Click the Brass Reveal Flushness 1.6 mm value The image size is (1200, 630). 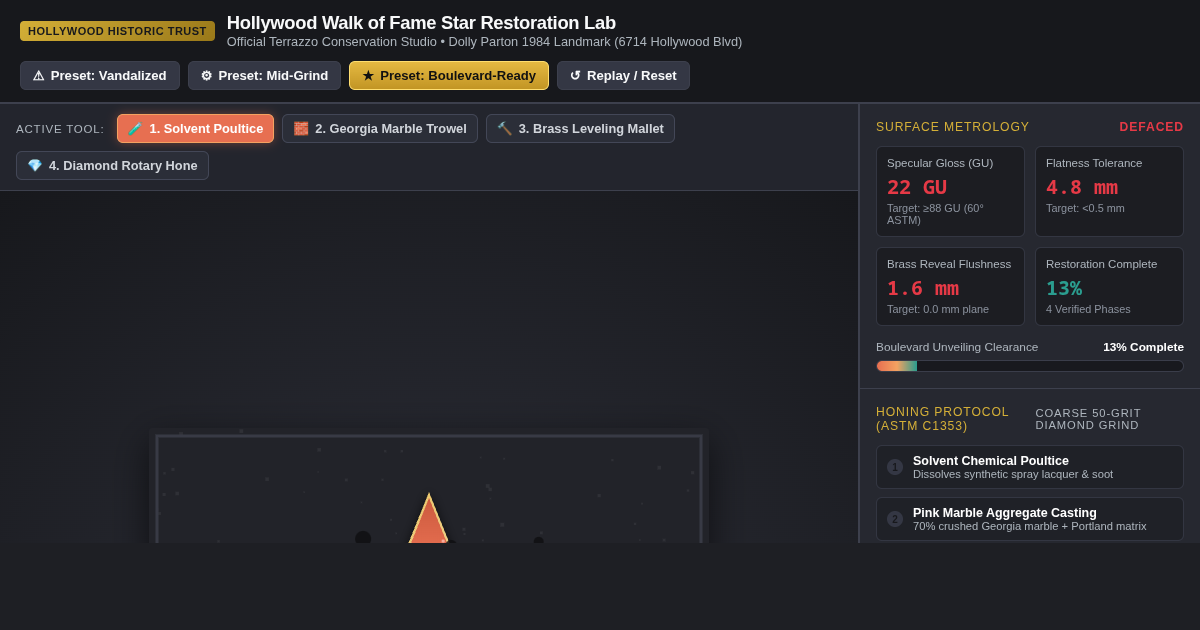click(923, 288)
